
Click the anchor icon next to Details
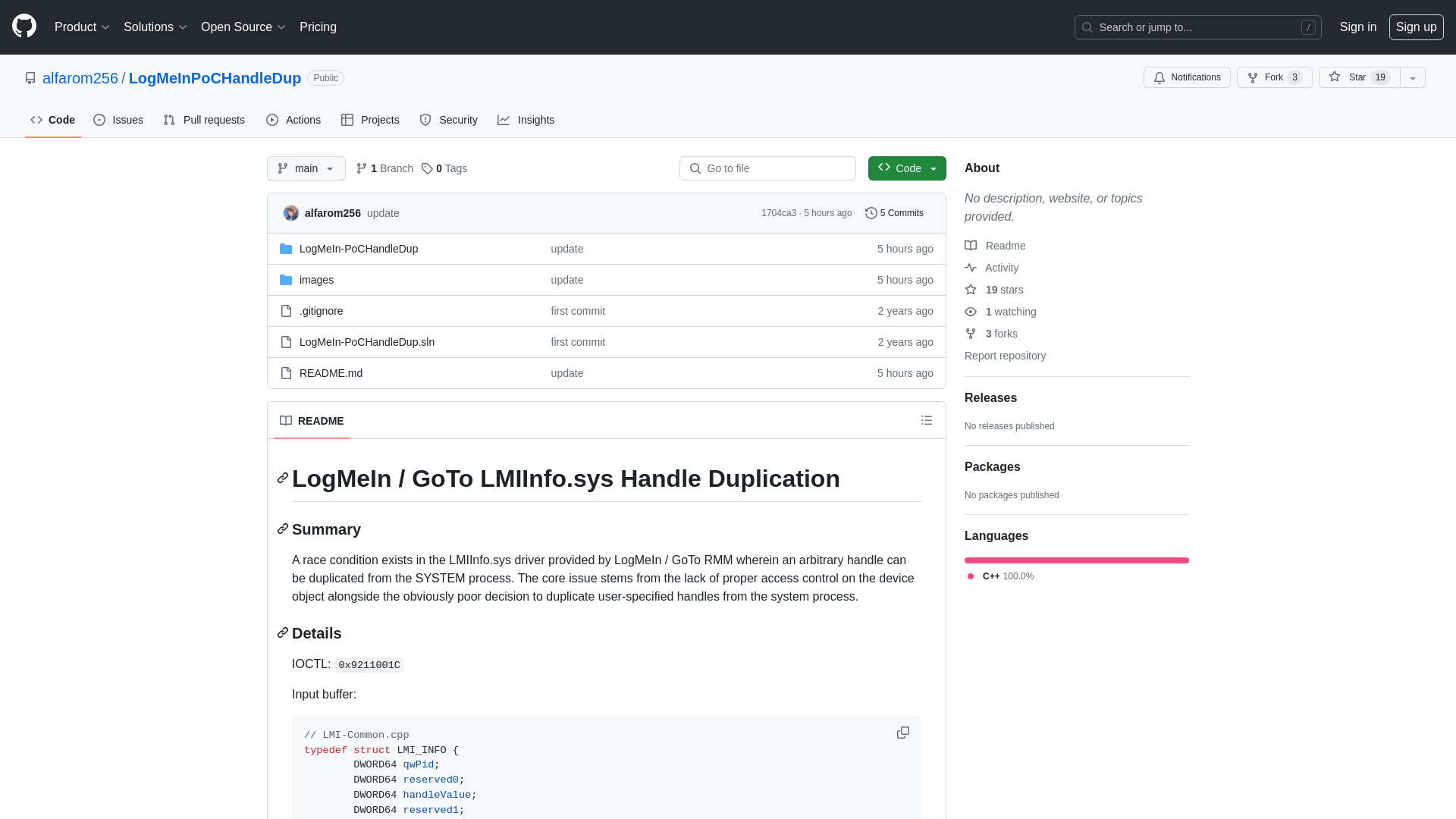[x=283, y=632]
